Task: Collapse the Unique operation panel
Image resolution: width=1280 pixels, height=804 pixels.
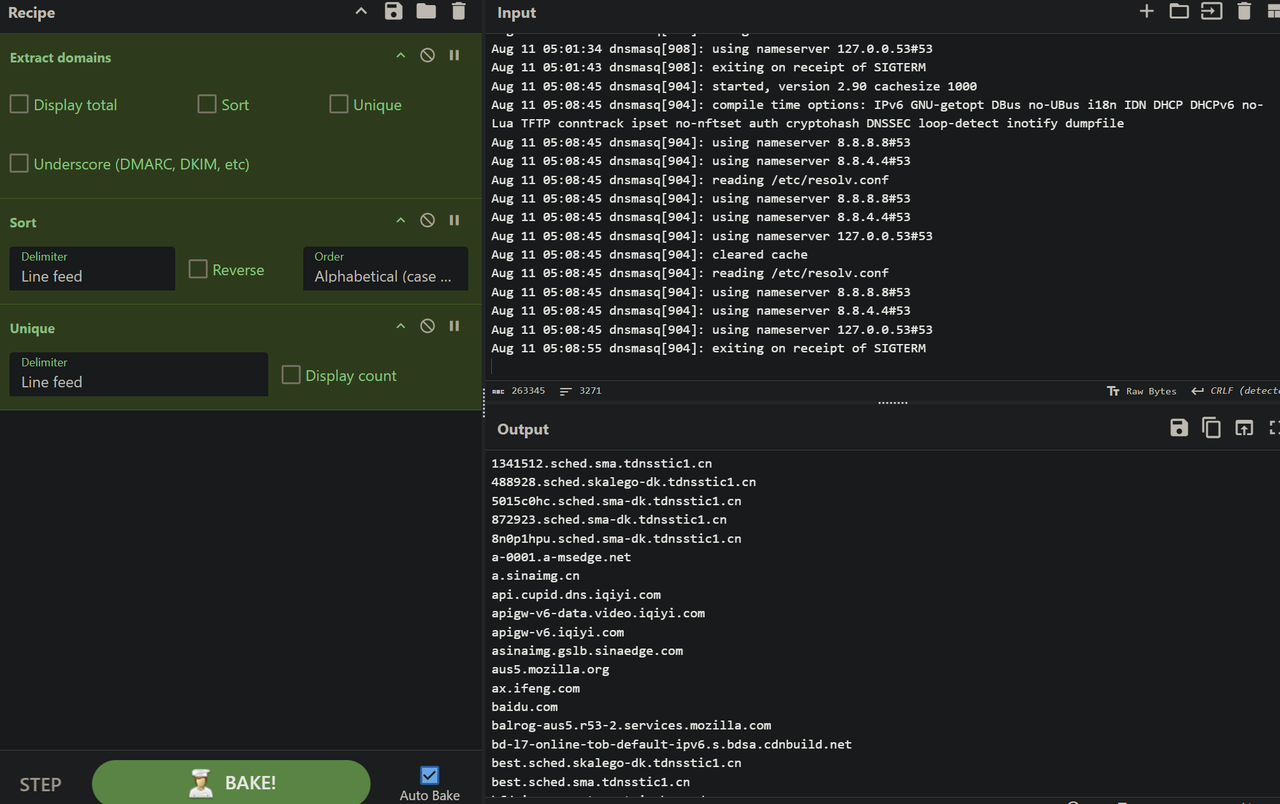Action: 400,327
